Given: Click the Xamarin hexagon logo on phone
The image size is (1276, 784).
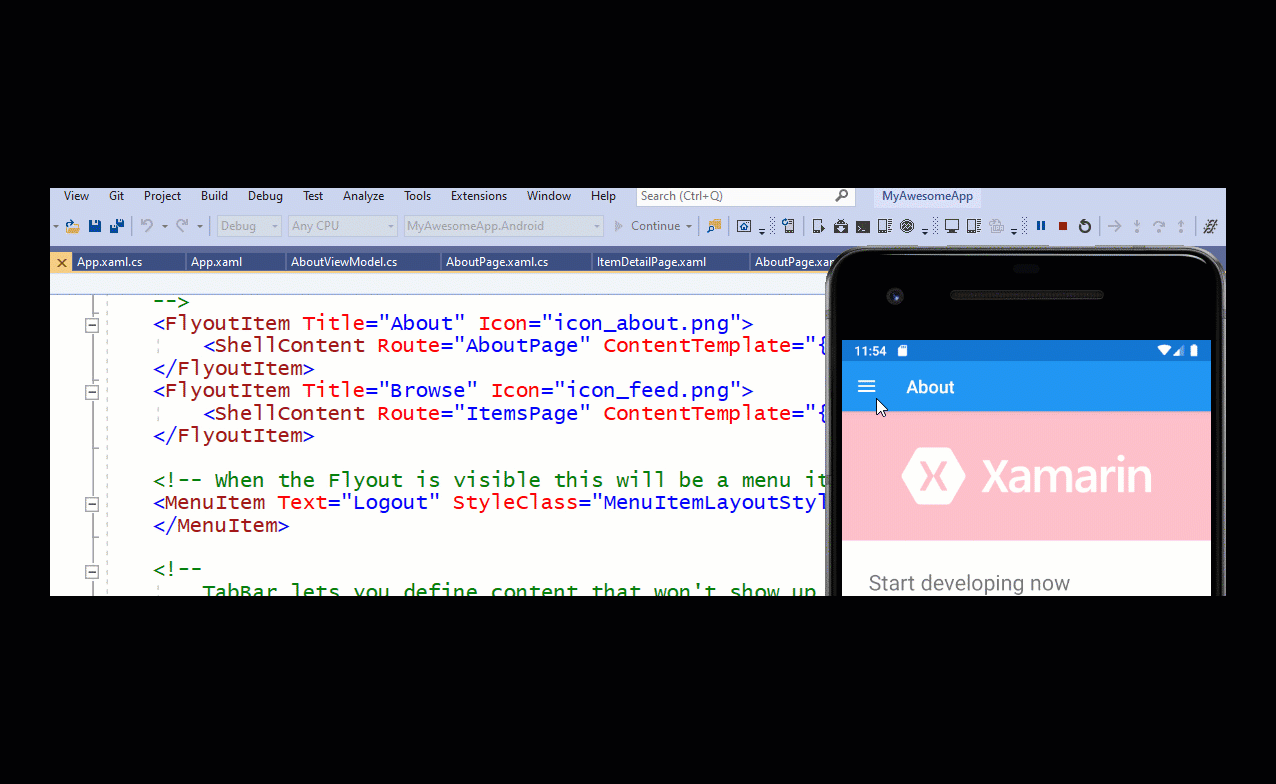Looking at the screenshot, I should pos(933,476).
